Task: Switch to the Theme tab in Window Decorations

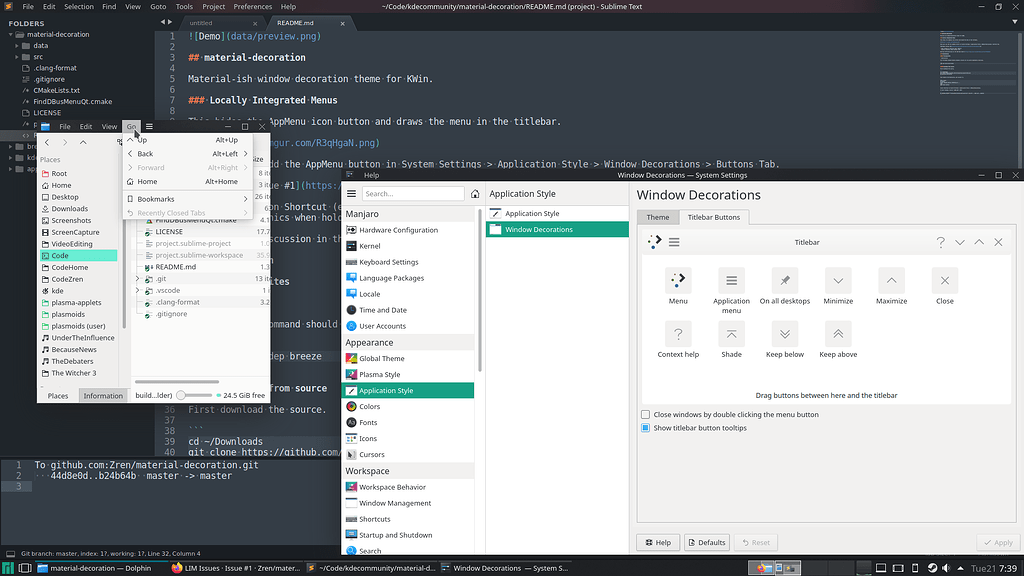Action: click(657, 217)
